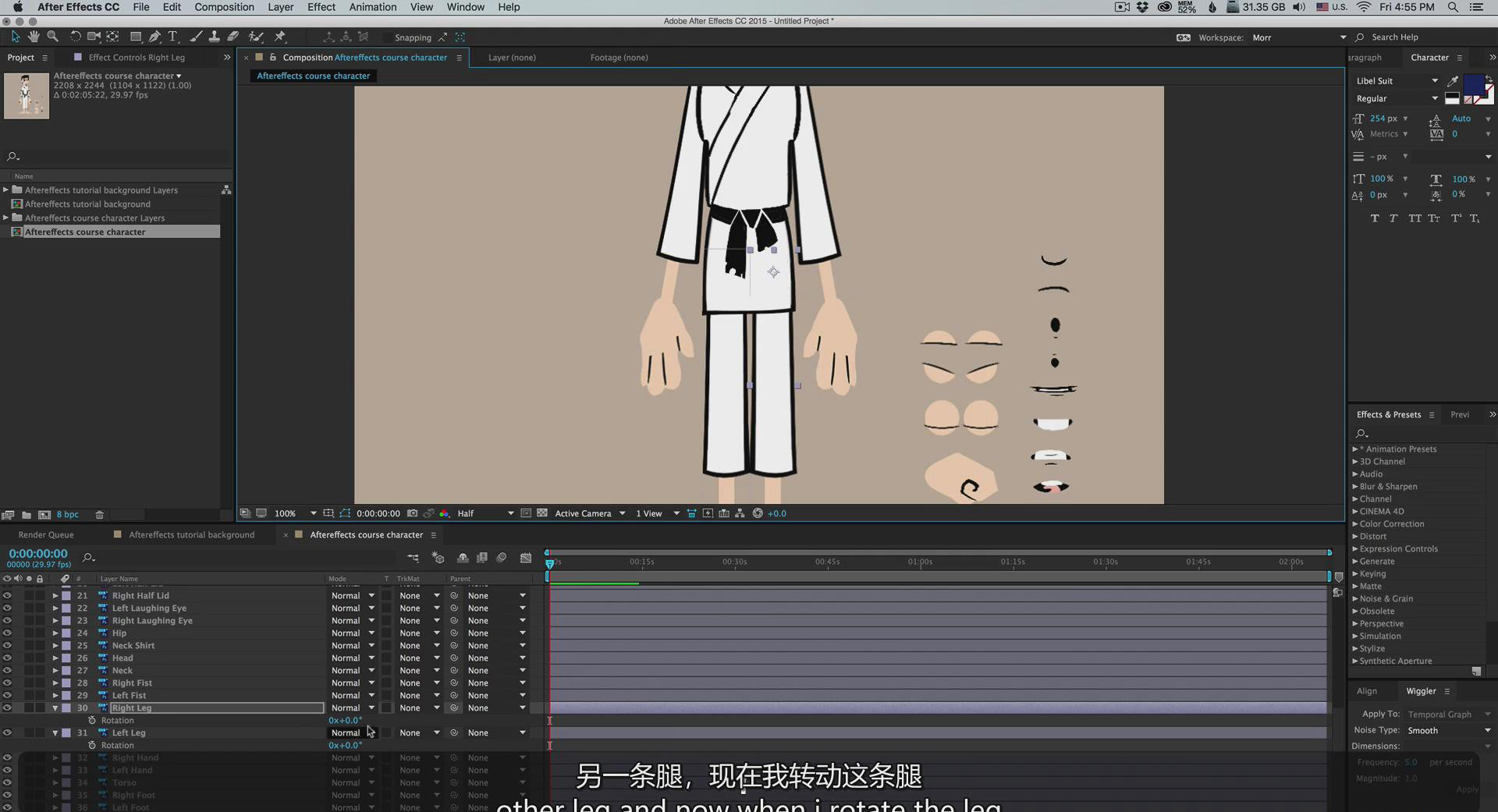The width and height of the screenshot is (1498, 812).
Task: Enable the Snapping checkbox
Action: pyautogui.click(x=387, y=37)
